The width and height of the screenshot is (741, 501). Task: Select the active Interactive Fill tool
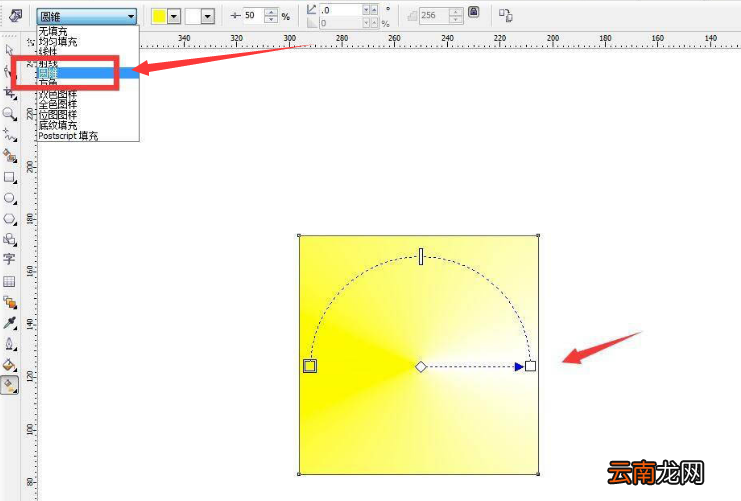9,385
